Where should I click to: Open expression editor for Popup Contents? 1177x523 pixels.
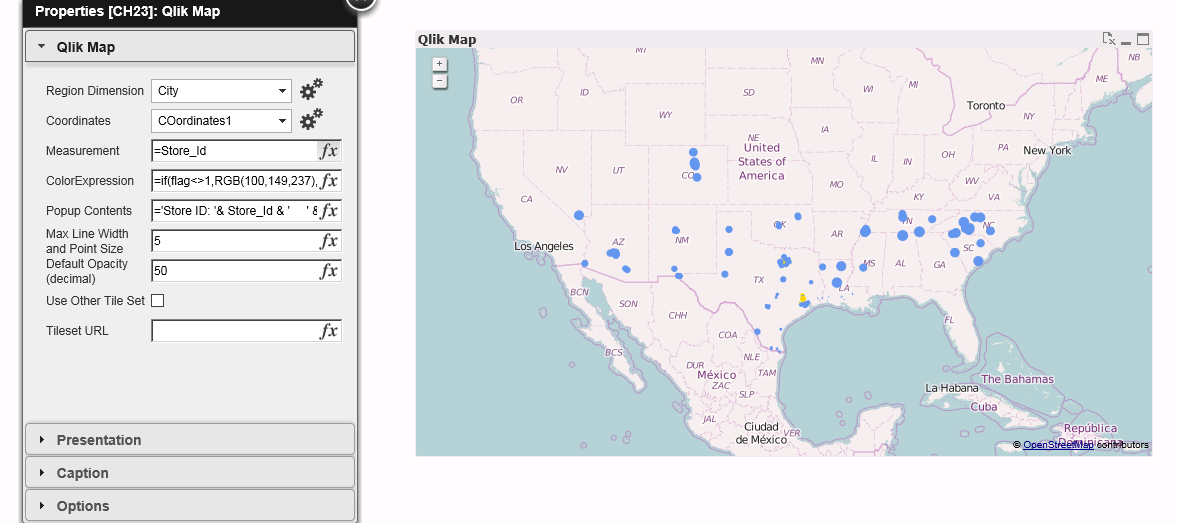click(329, 211)
